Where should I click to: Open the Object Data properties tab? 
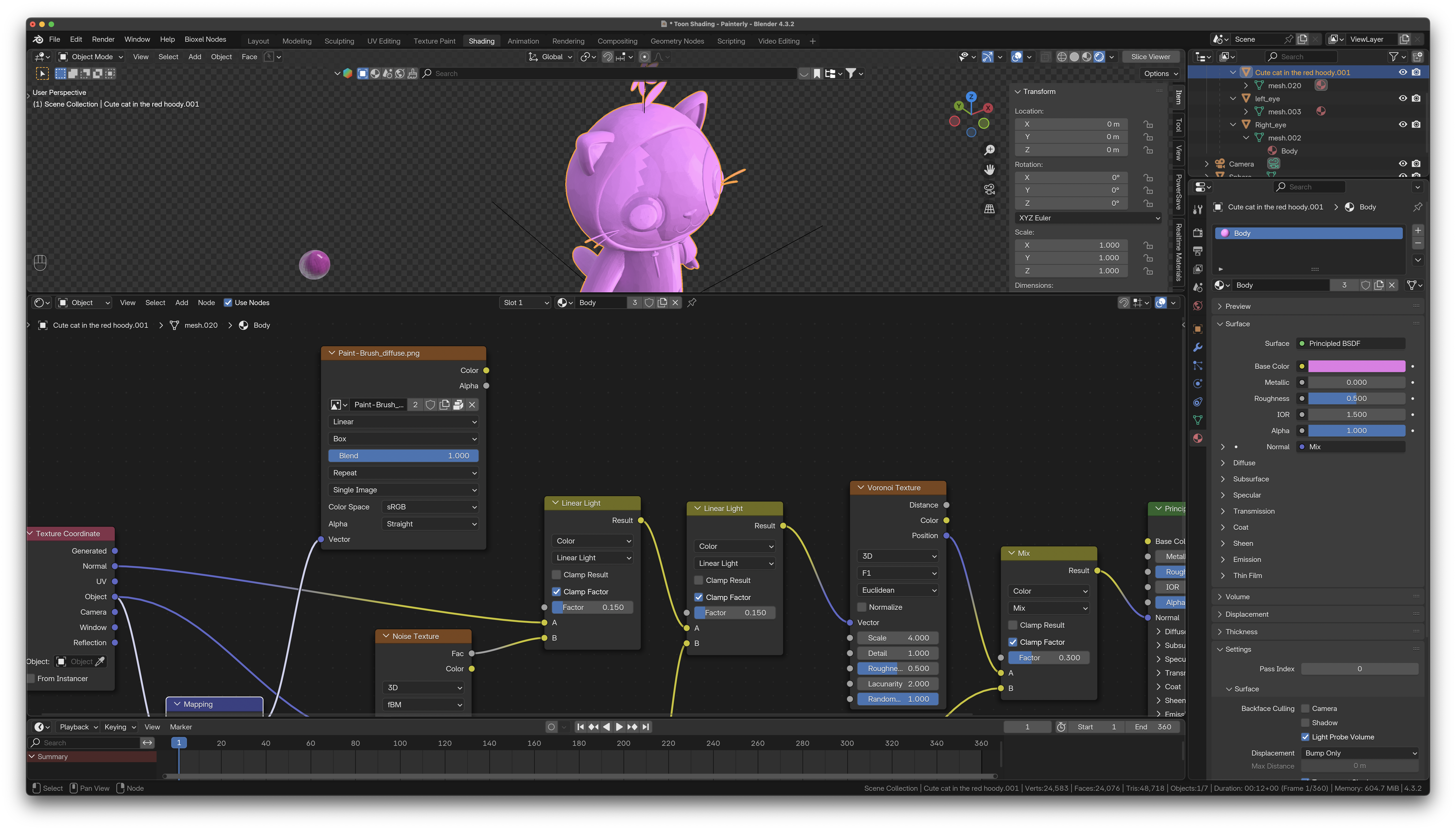coord(1198,420)
